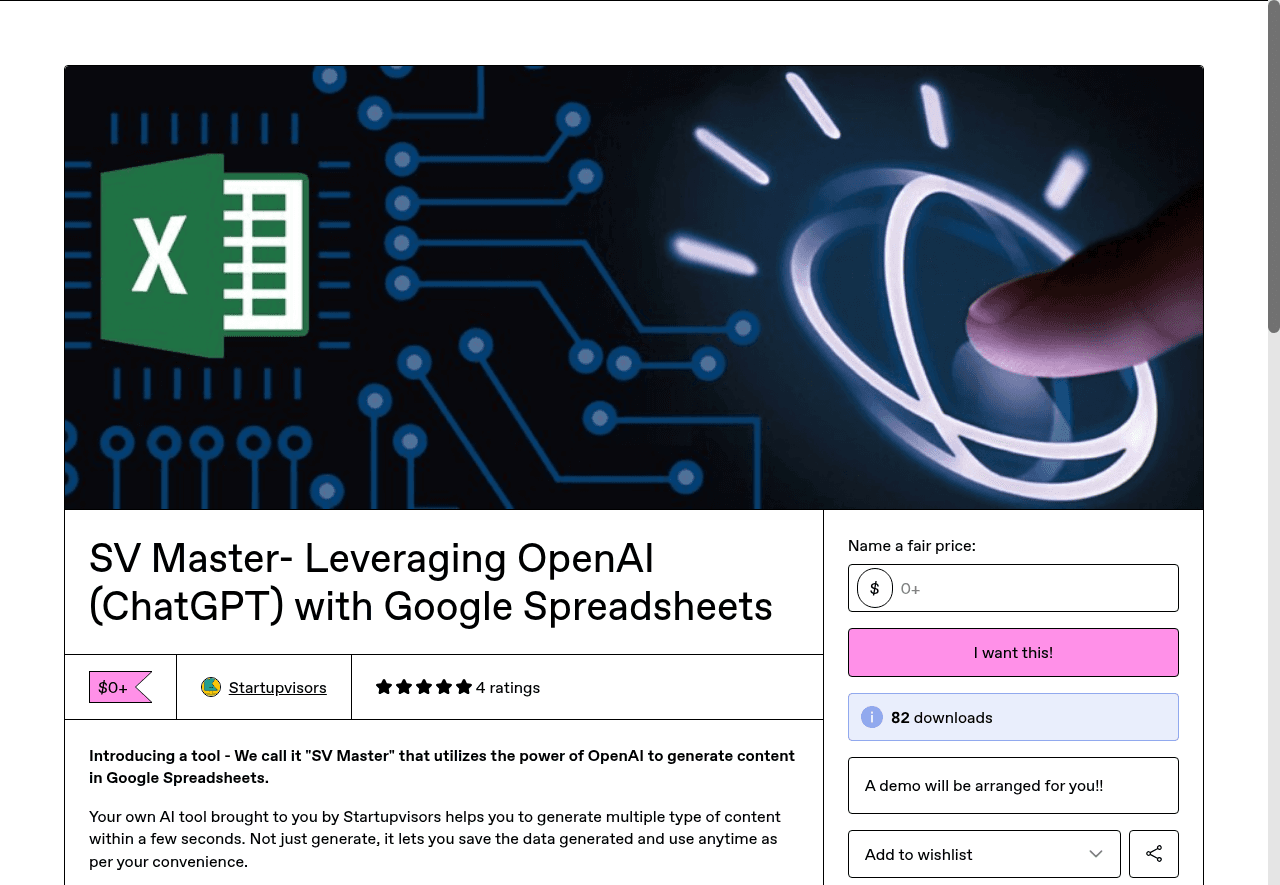Expand the Add to wishlist chevron
The height and width of the screenshot is (885, 1280).
click(1096, 854)
